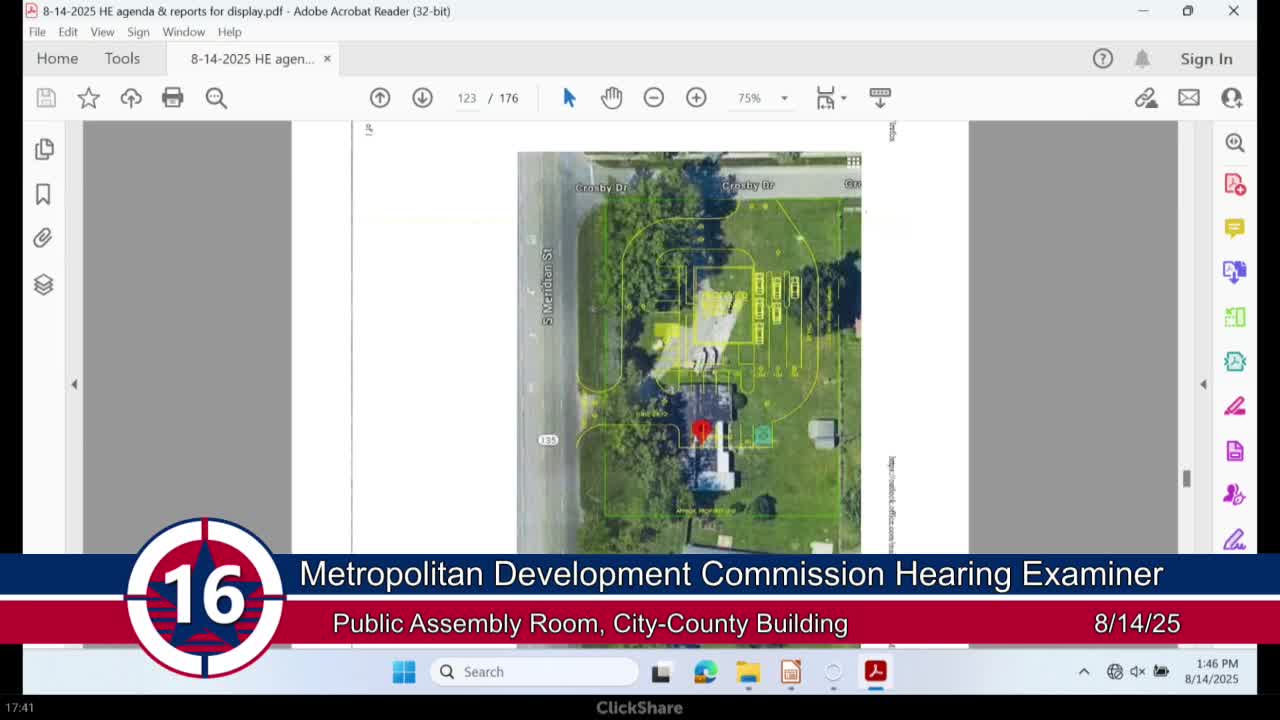Viewport: 1280px width, 720px height.
Task: Click the vertical document scrollbar thumb
Action: (x=1187, y=478)
